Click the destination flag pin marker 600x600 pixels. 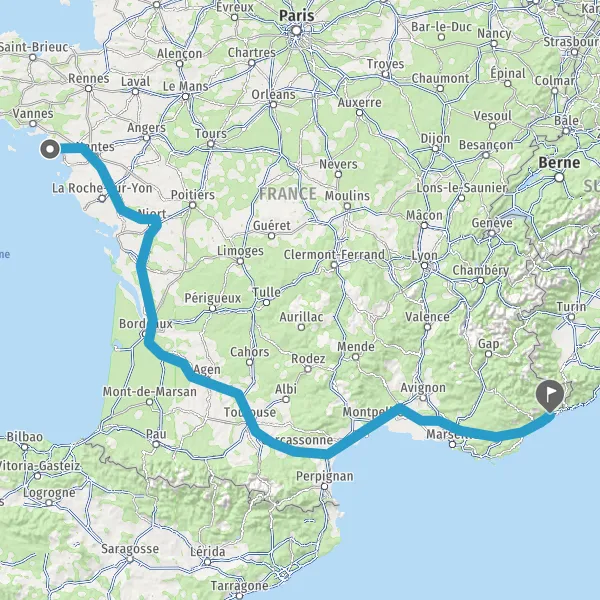pyautogui.click(x=550, y=396)
